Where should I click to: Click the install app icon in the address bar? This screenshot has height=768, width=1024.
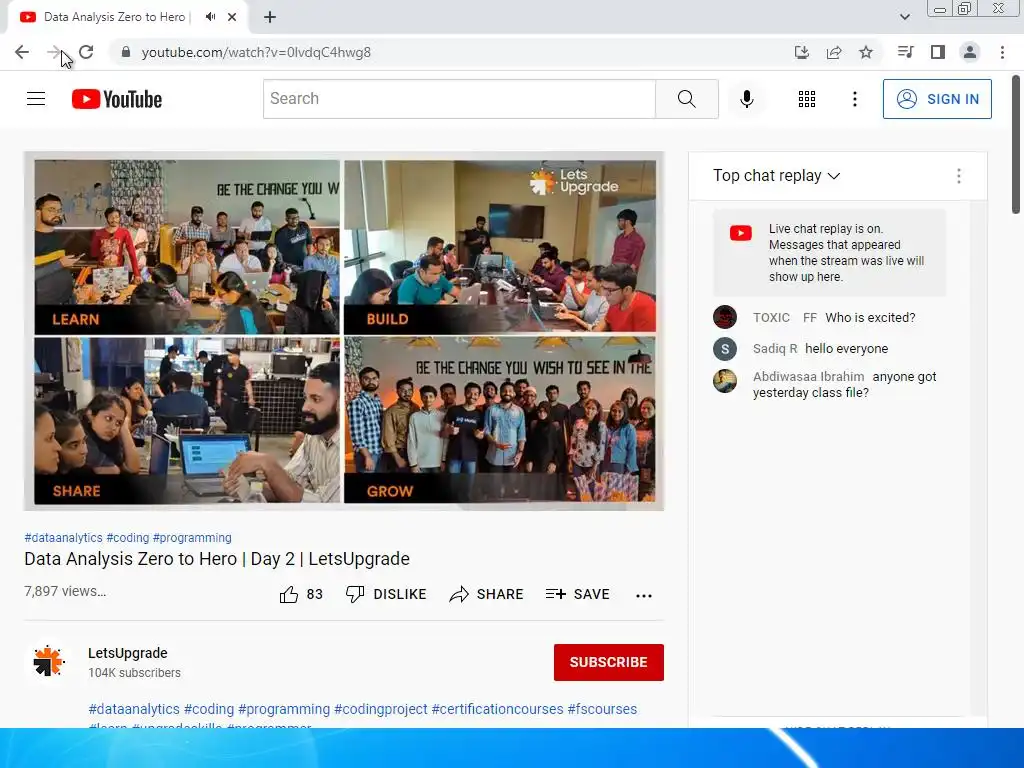pyautogui.click(x=802, y=52)
